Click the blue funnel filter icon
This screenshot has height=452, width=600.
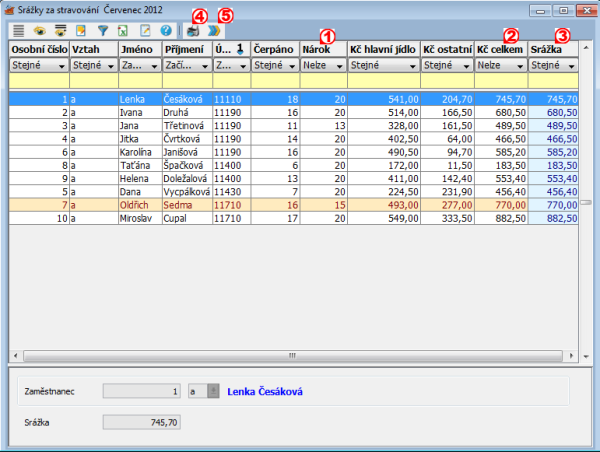[x=102, y=31]
